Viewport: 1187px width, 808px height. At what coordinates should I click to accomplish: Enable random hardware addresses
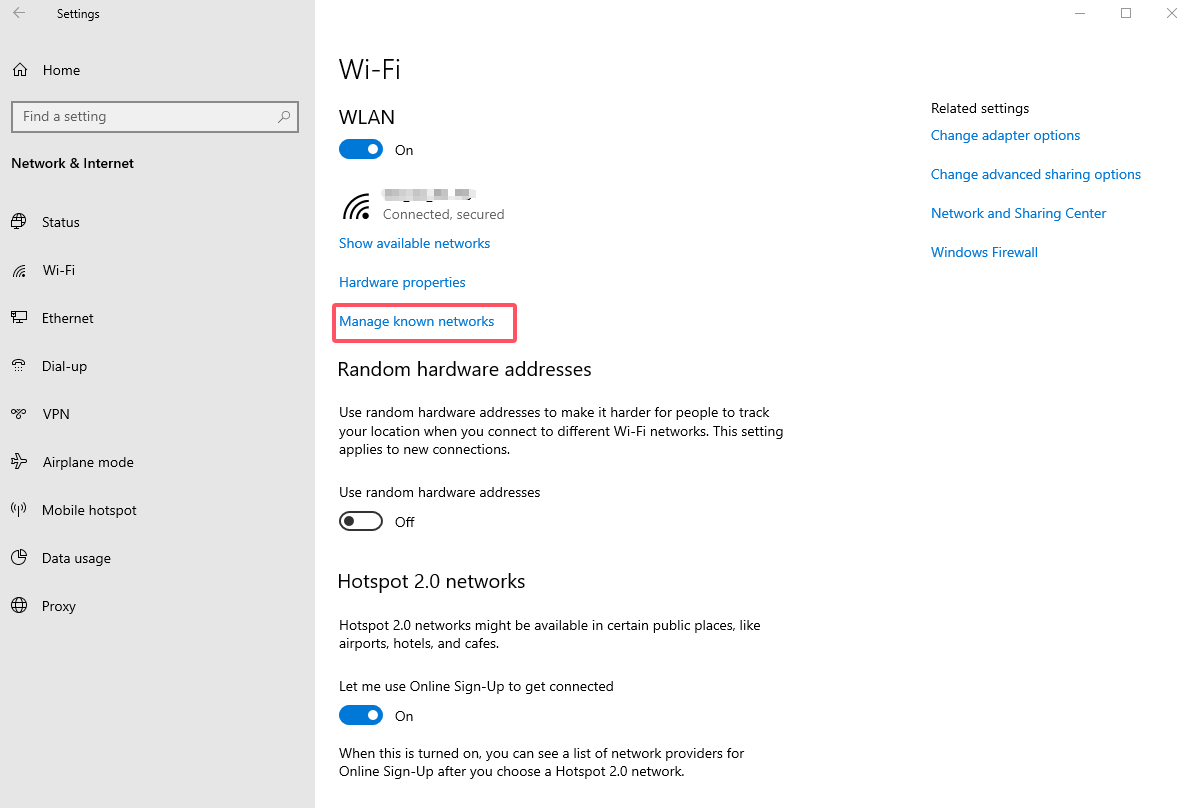[361, 520]
